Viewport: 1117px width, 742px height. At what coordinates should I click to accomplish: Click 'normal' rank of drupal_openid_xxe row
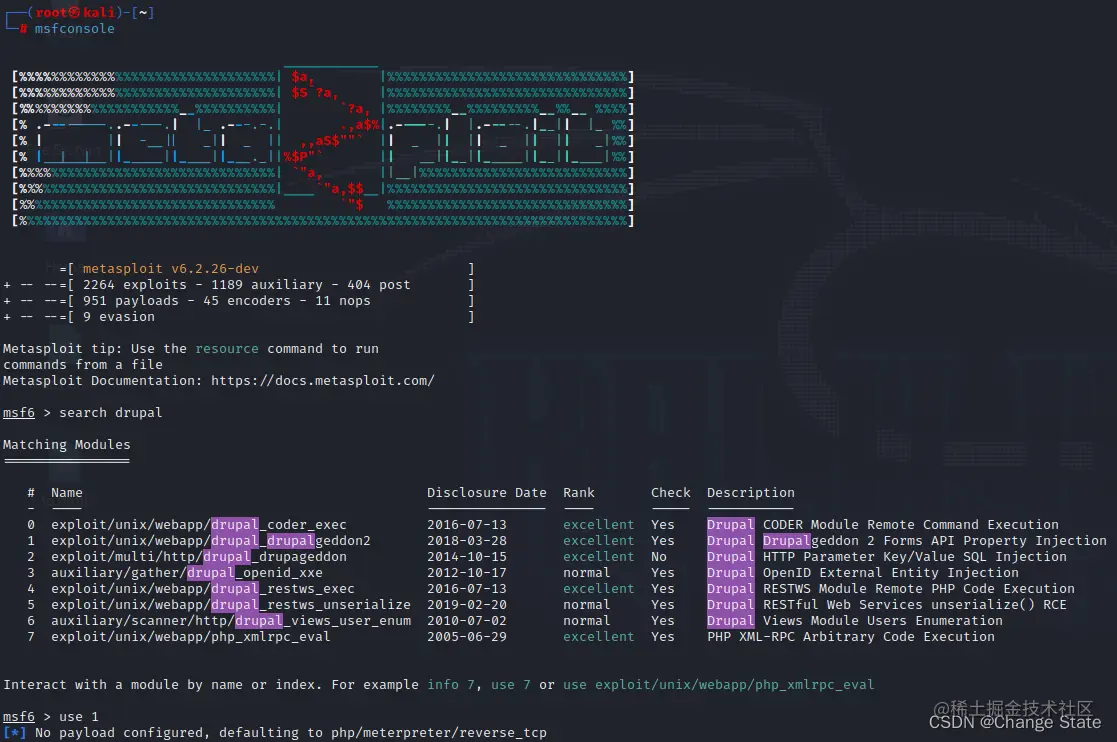(x=586, y=573)
